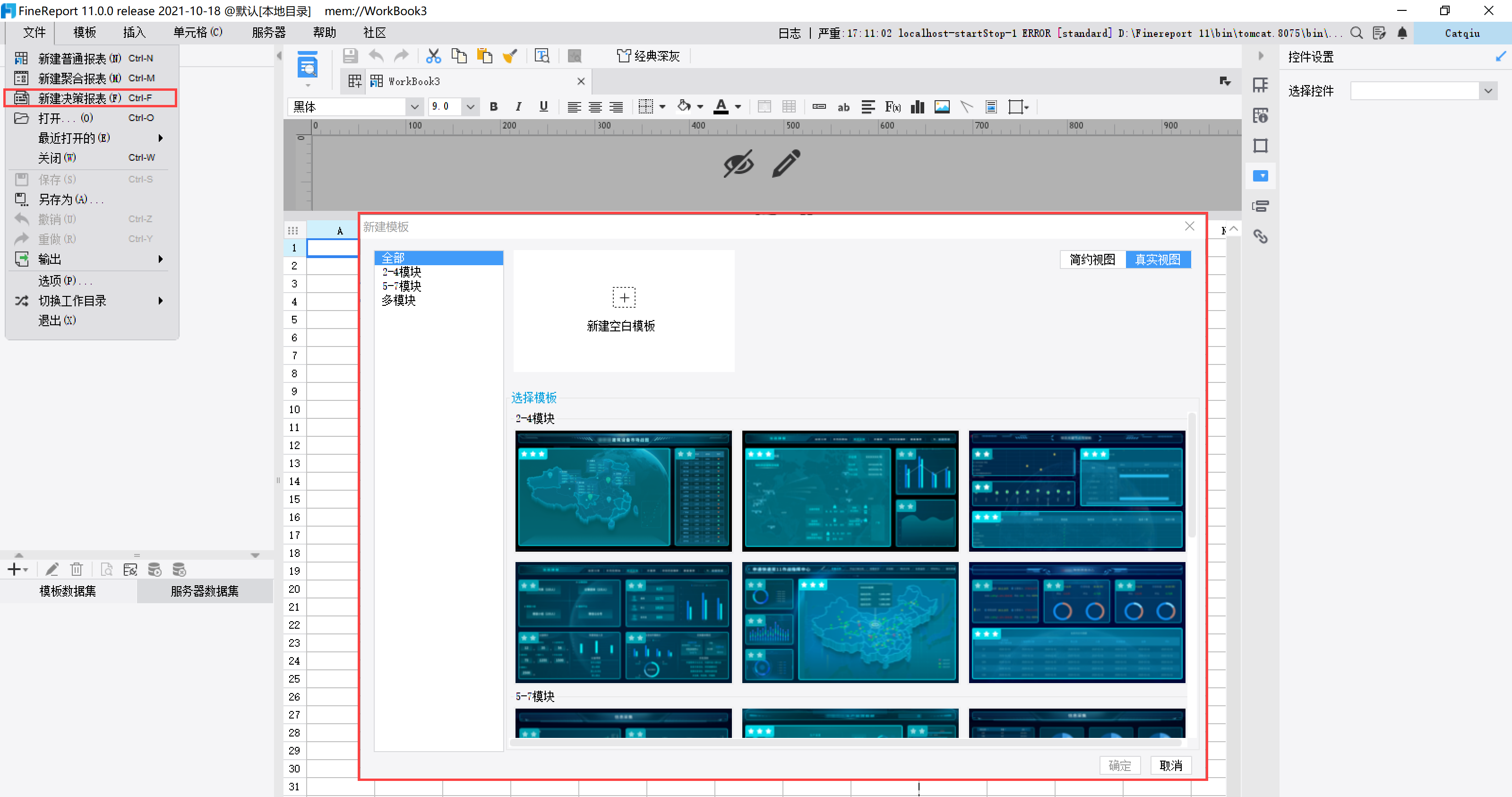Image resolution: width=1512 pixels, height=797 pixels.
Task: Click 新建空白模板 blank template tile
Action: [623, 310]
